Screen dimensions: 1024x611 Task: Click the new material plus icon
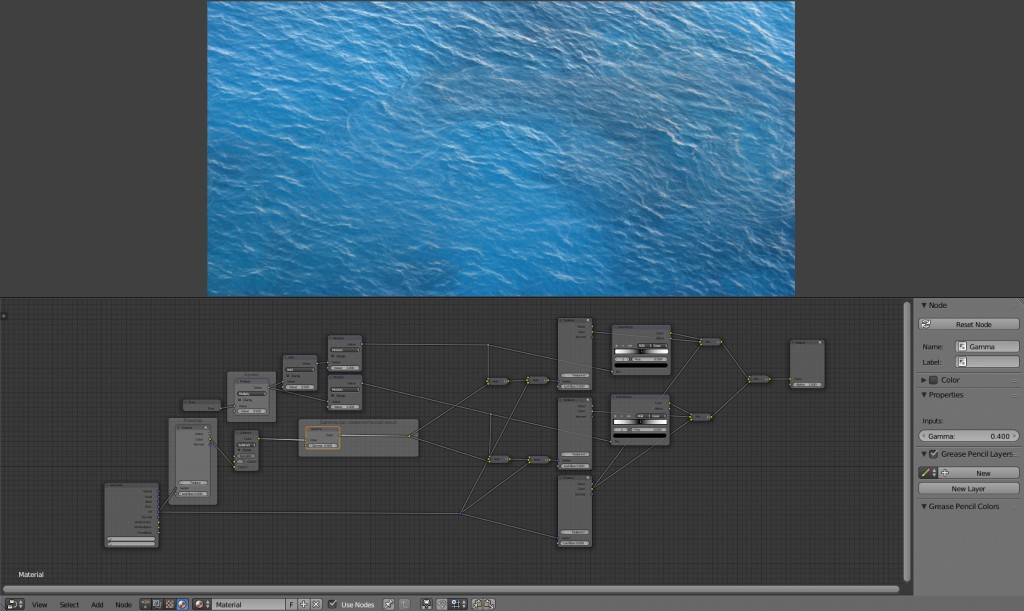303,604
